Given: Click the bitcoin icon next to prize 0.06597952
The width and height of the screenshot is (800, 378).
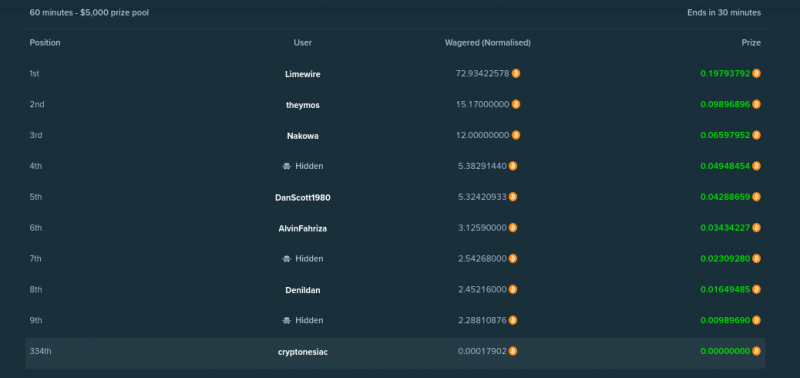Looking at the screenshot, I should pos(756,135).
